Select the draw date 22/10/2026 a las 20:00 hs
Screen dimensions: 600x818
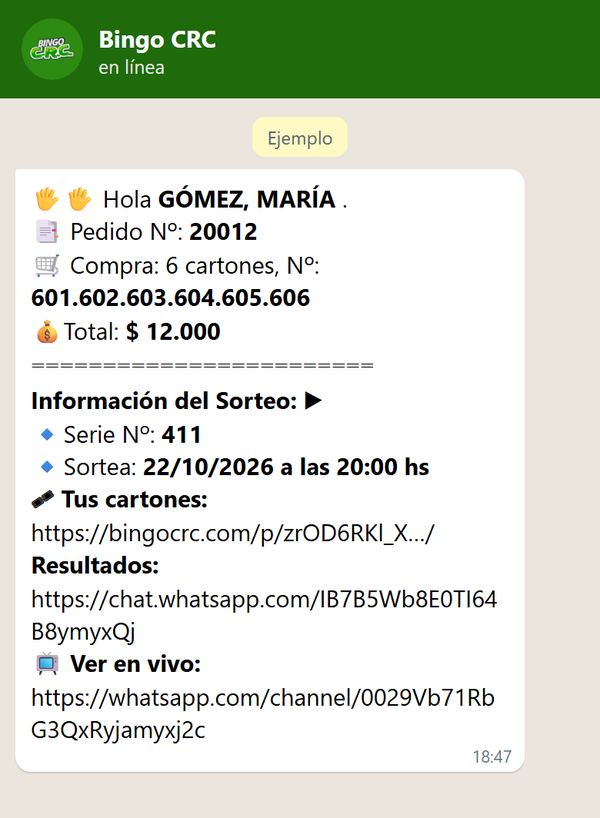[286, 467]
